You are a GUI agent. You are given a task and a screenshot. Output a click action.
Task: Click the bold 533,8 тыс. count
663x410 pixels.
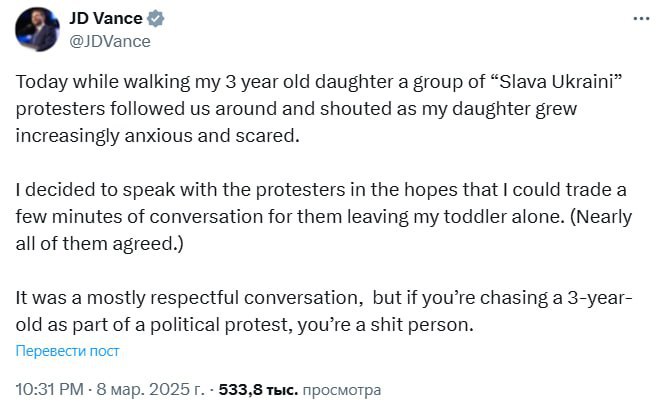pos(258,388)
